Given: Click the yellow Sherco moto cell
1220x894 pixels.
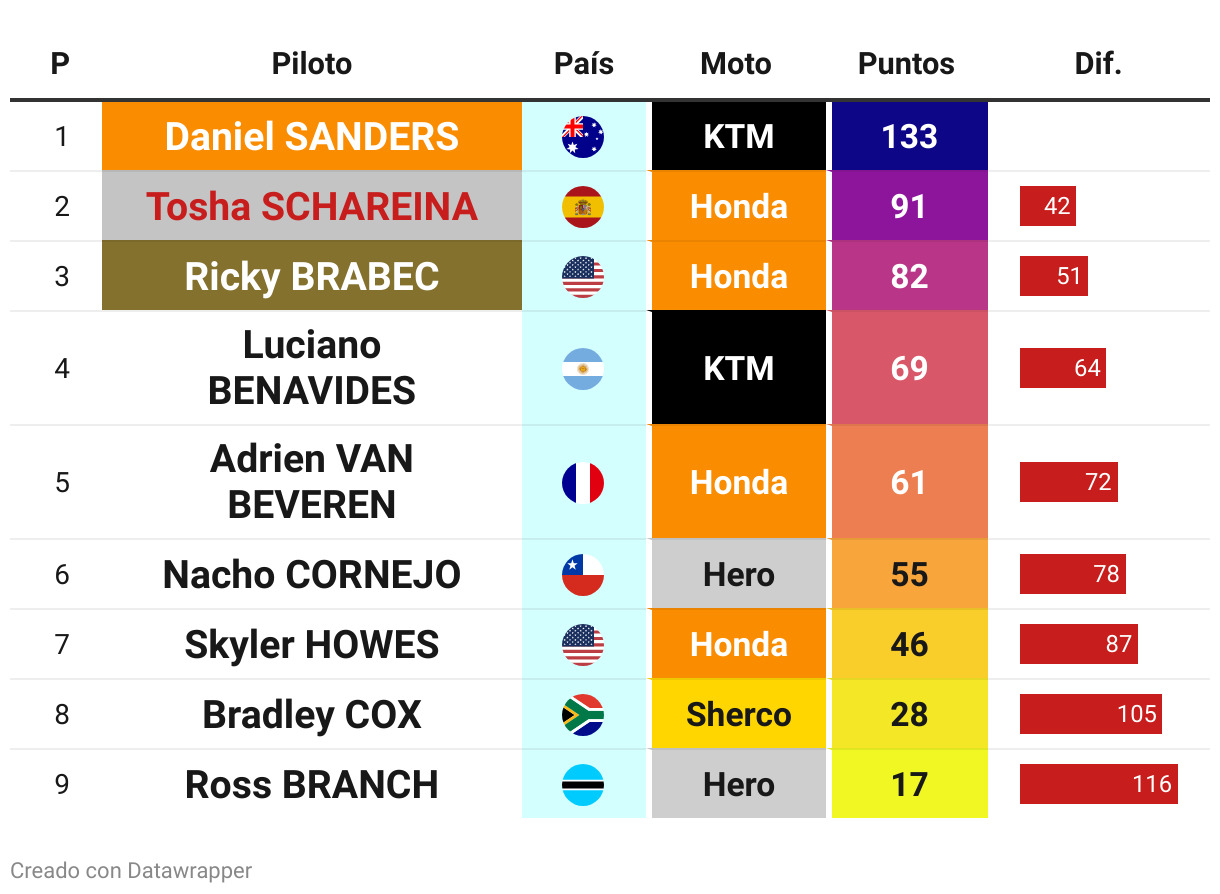Looking at the screenshot, I should [739, 714].
